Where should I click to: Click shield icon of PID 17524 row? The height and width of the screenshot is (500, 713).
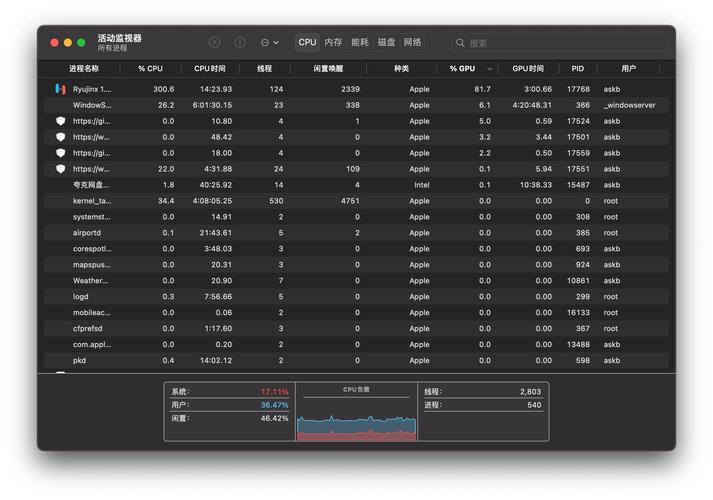[x=60, y=121]
